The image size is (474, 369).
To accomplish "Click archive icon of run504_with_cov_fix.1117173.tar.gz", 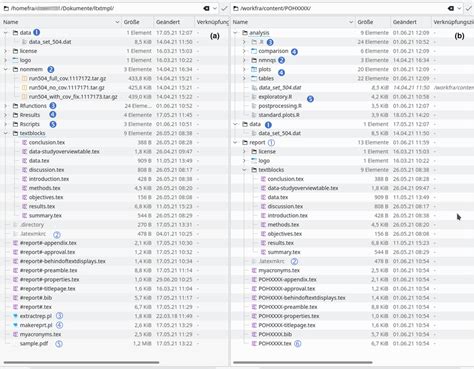I will (x=24, y=97).
